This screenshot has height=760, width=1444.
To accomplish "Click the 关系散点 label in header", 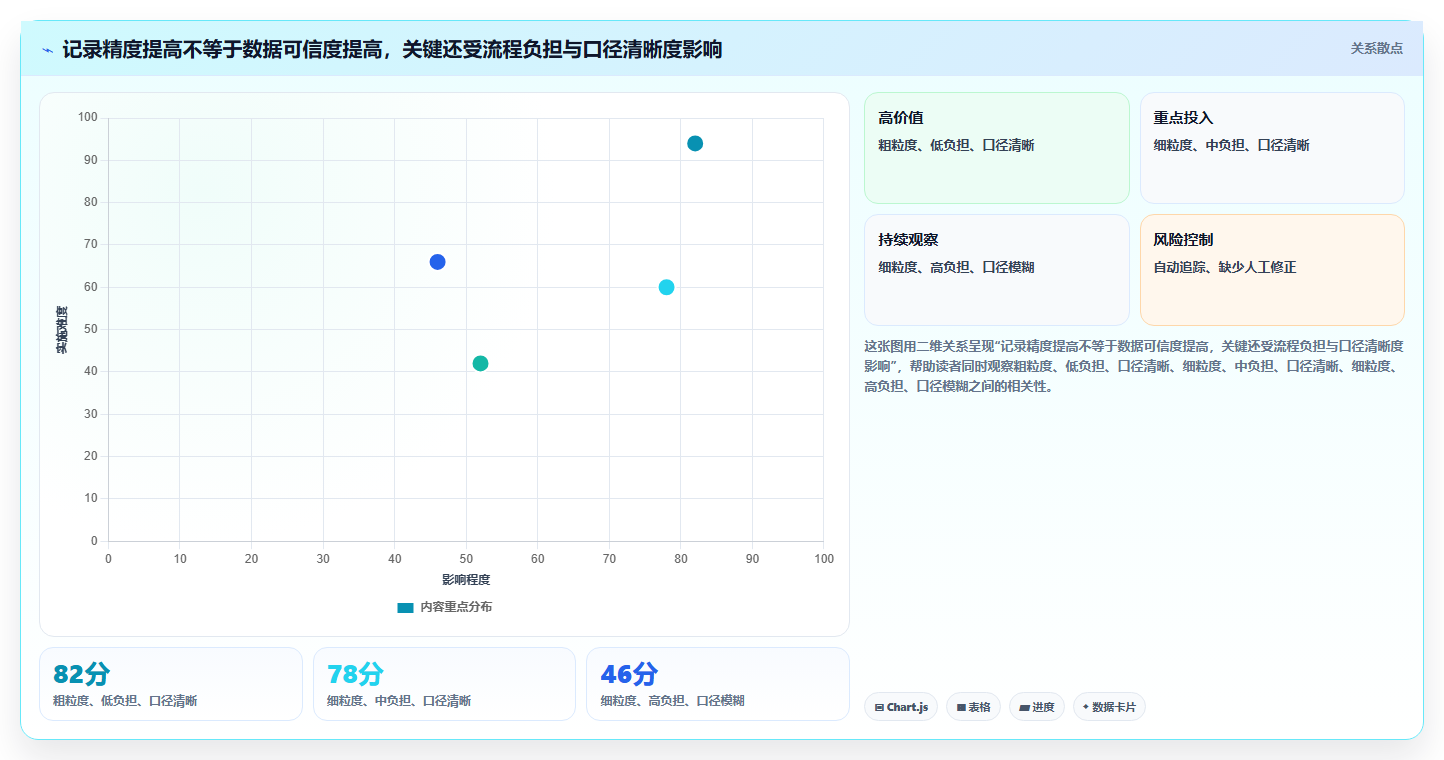I will pos(1377,48).
